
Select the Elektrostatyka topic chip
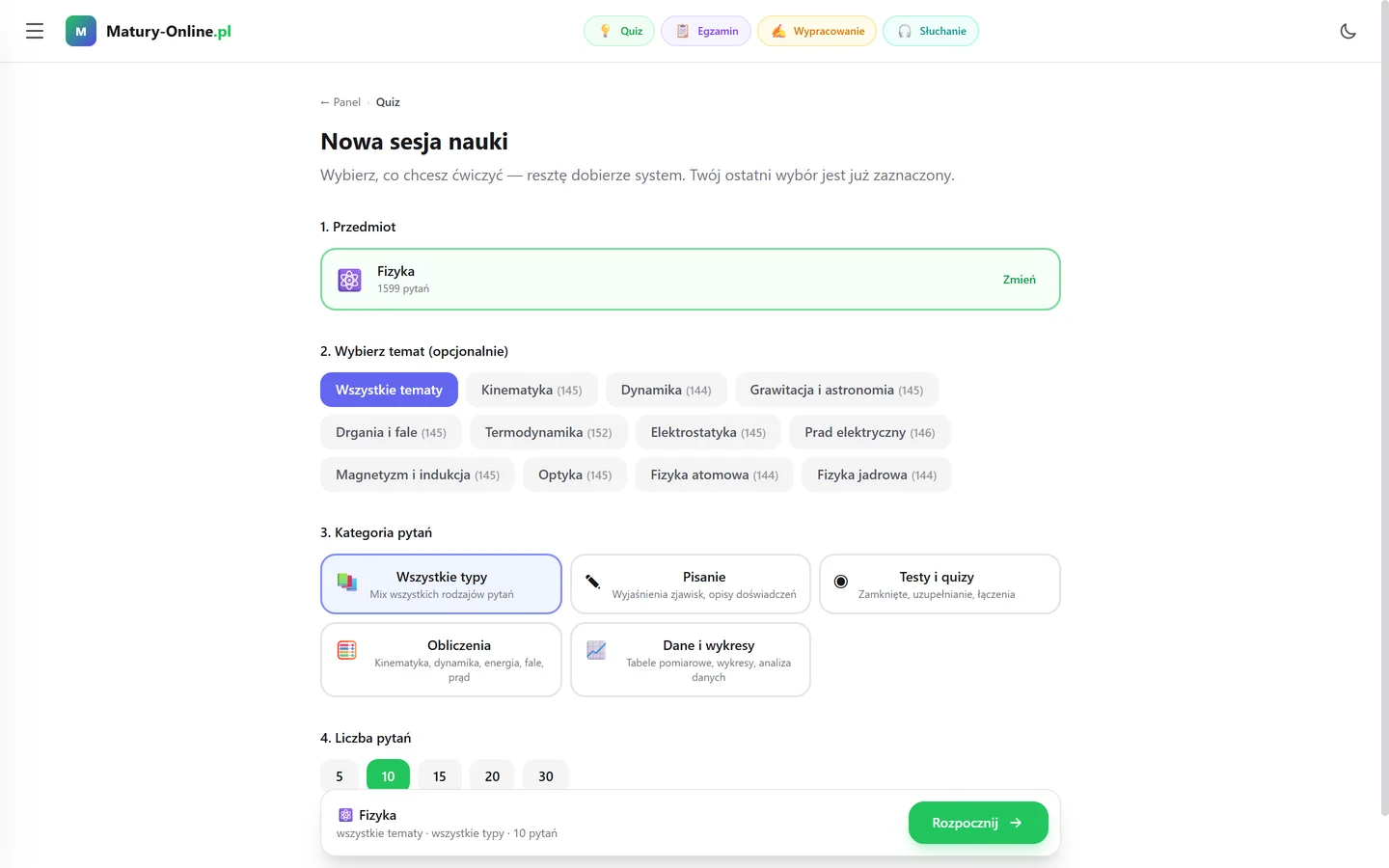pyautogui.click(x=708, y=432)
